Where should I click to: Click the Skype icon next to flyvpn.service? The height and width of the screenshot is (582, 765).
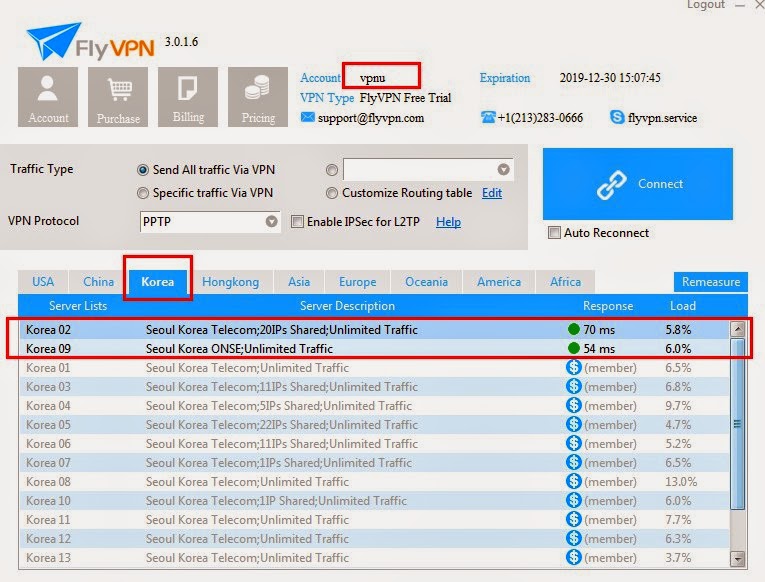pyautogui.click(x=617, y=117)
